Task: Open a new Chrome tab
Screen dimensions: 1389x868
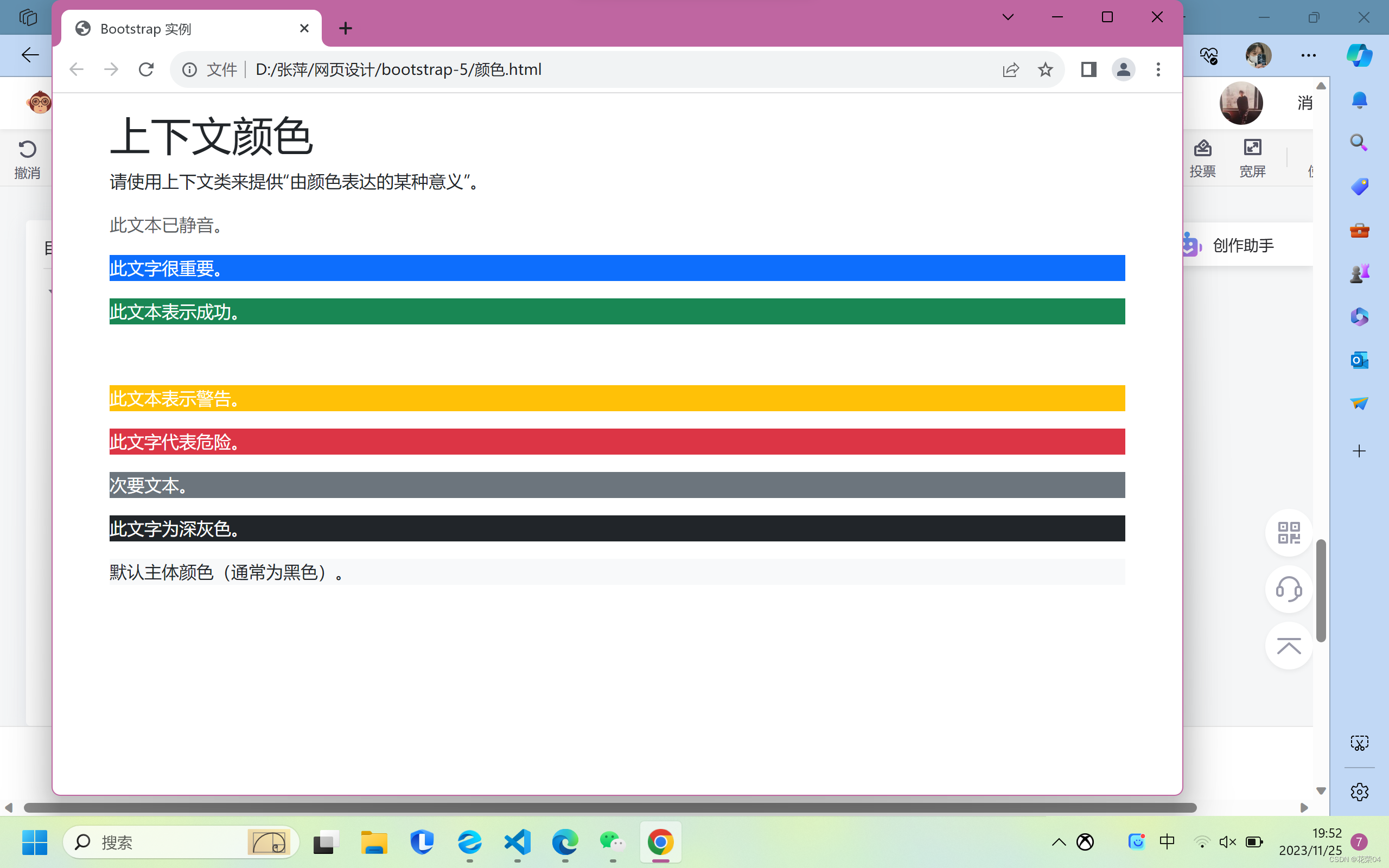Action: (x=346, y=28)
